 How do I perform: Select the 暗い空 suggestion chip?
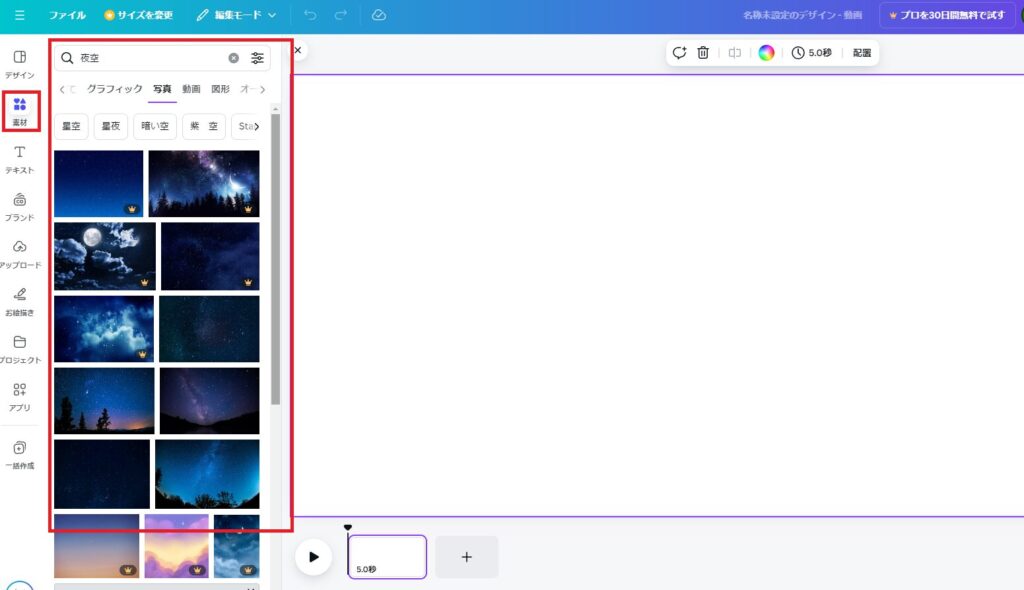(x=155, y=126)
